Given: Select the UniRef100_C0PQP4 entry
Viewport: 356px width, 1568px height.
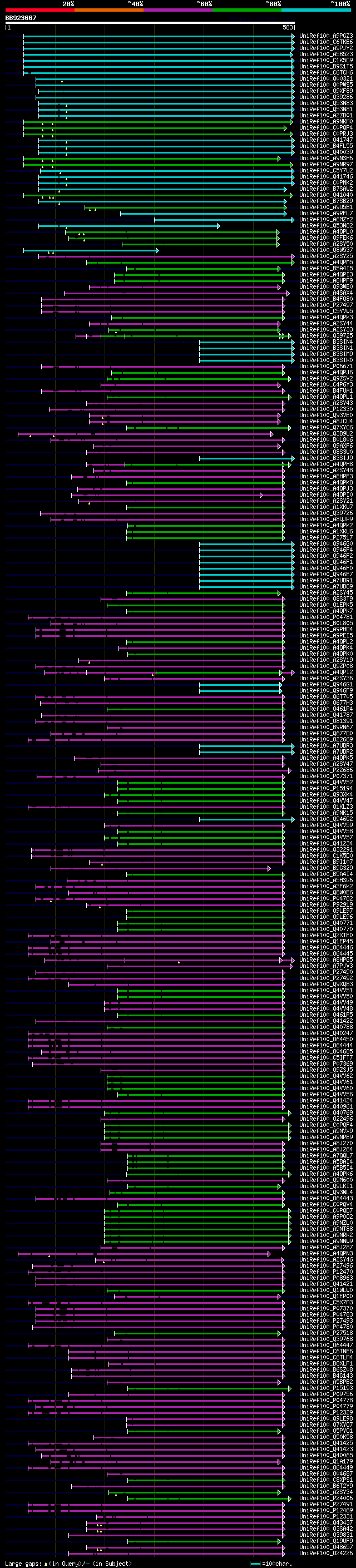Looking at the screenshot, I should 326,128.
